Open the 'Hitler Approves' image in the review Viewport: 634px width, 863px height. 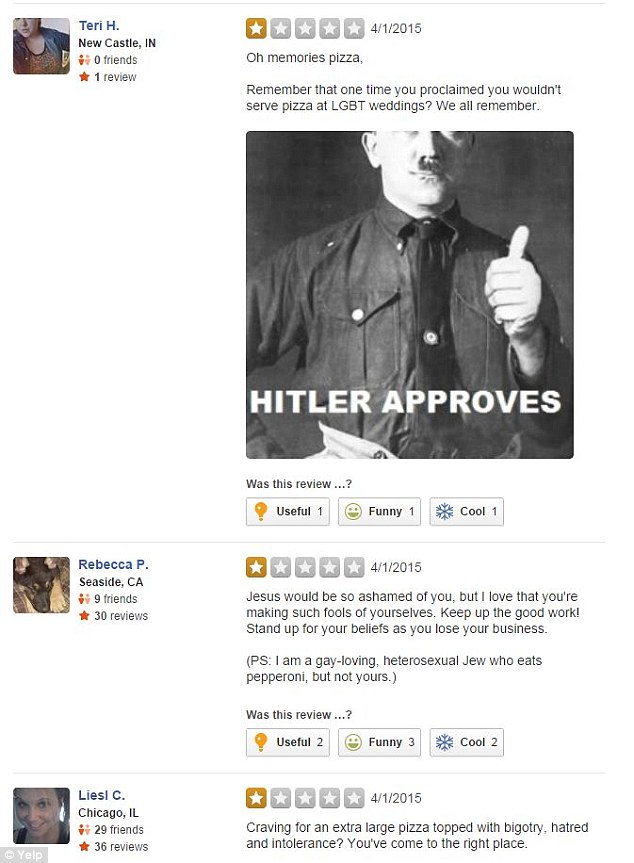pos(409,294)
